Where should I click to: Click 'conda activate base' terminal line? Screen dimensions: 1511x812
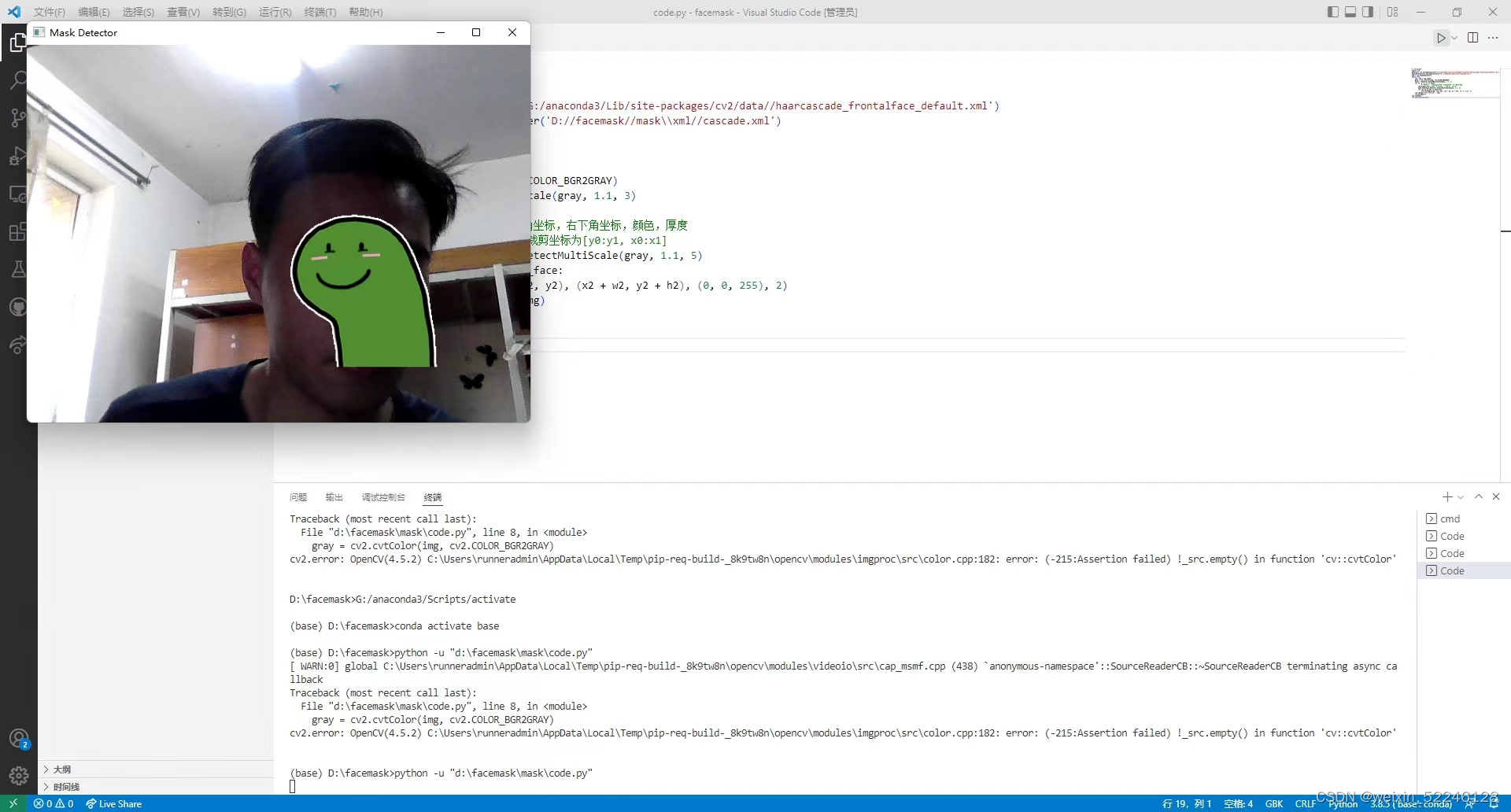[447, 626]
